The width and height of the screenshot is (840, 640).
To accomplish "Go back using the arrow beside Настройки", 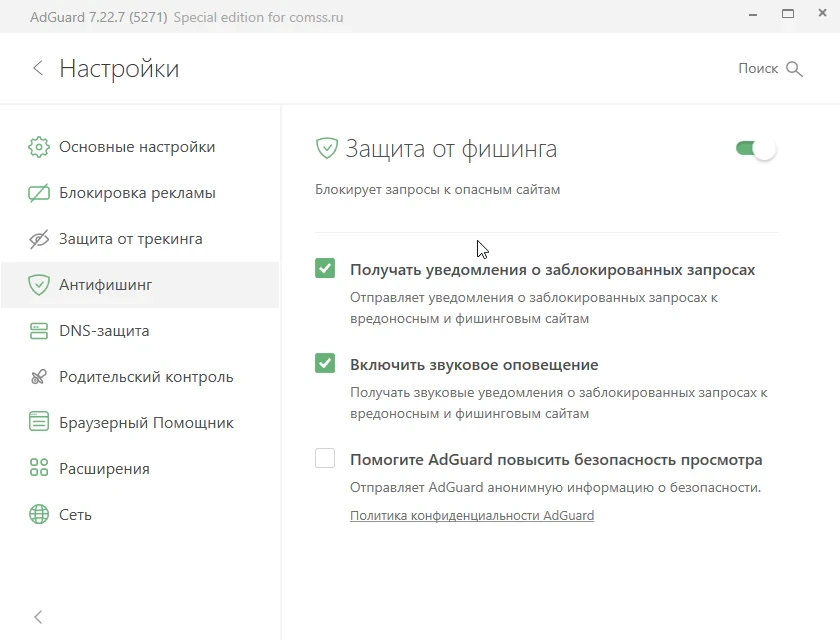I will pyautogui.click(x=38, y=68).
